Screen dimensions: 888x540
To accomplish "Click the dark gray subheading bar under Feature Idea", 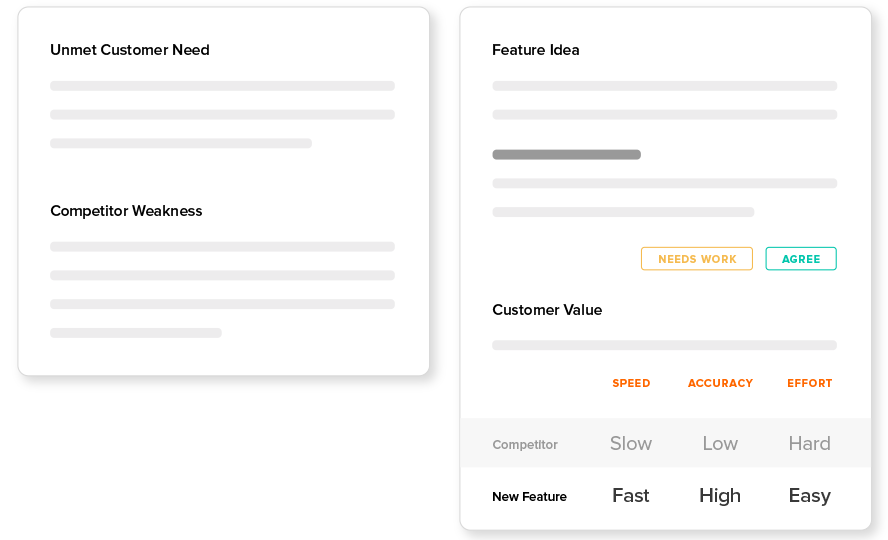I will [x=566, y=155].
